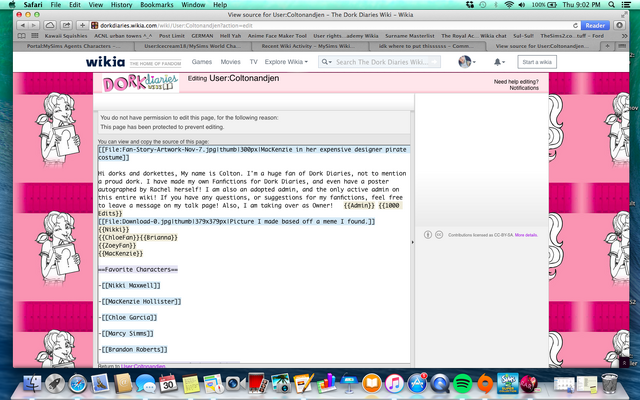Open Messages from the dock
This screenshot has width=640, height=400.
point(145,384)
